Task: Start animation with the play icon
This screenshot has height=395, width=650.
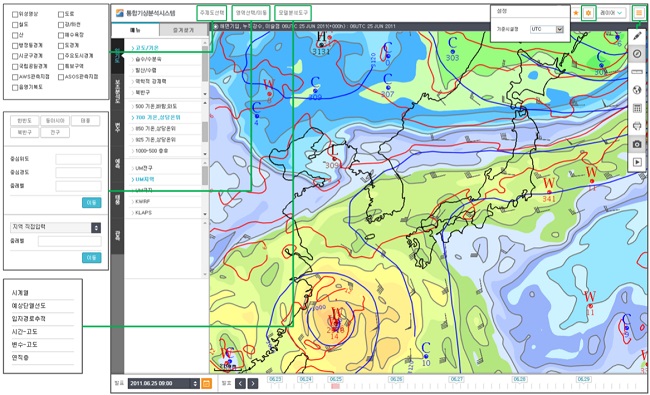Action: coord(637,162)
